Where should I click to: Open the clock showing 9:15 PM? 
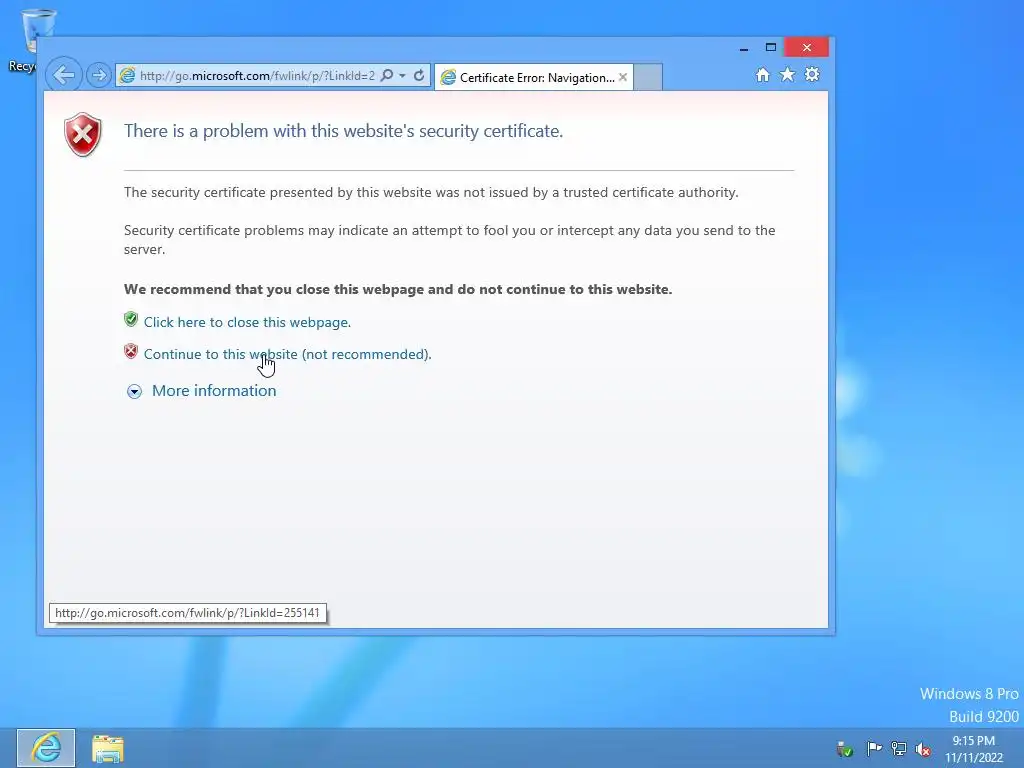pos(974,749)
